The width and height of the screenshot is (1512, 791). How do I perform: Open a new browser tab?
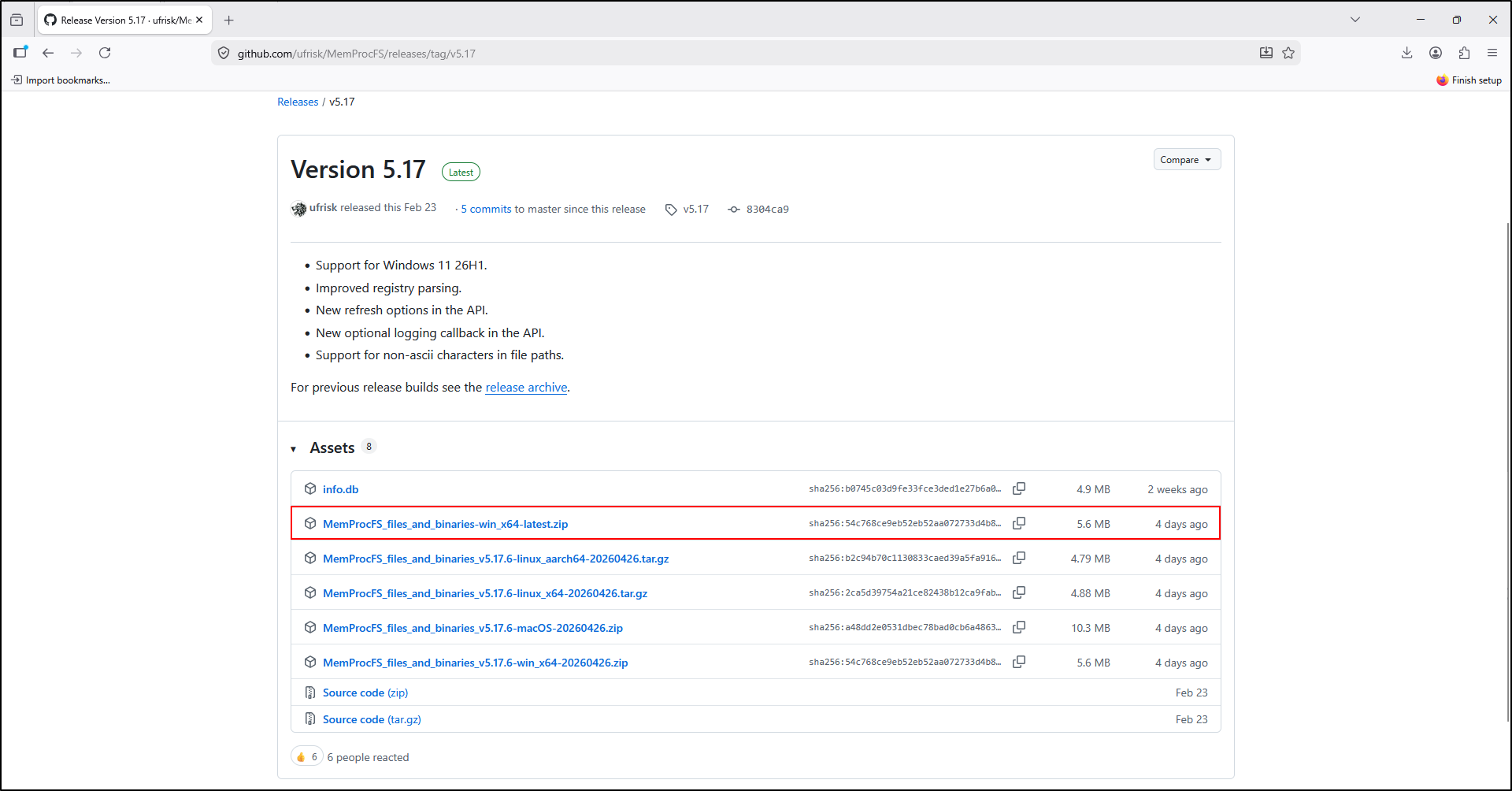click(x=229, y=20)
